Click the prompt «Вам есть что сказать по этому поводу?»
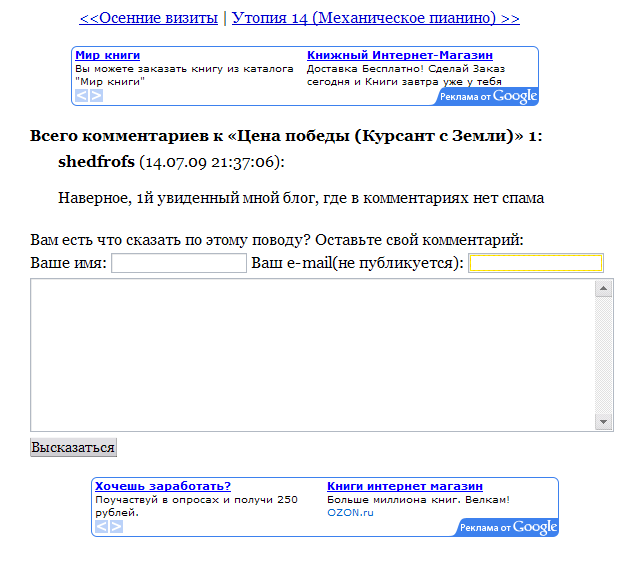Screen dimensions: 627x562 click(x=170, y=240)
